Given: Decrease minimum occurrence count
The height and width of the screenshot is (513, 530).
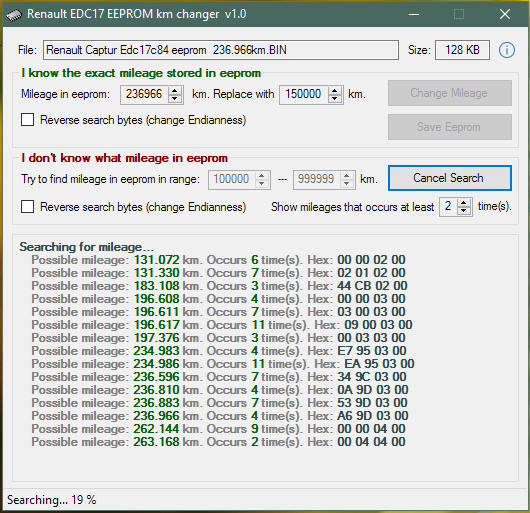Looking at the screenshot, I should click(464, 211).
